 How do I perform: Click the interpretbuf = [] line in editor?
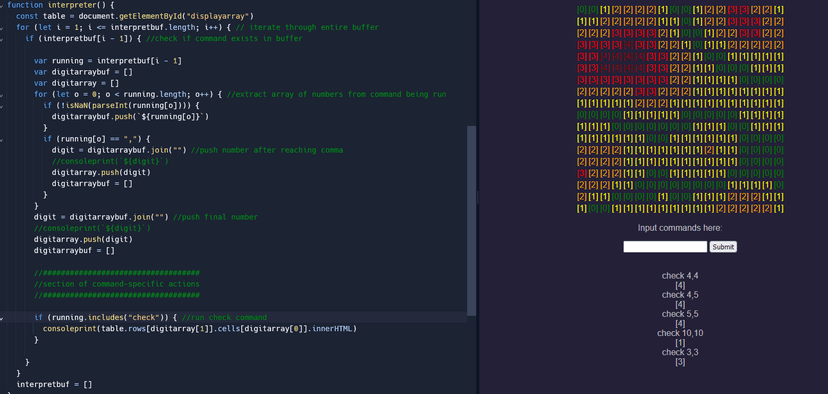tap(54, 384)
